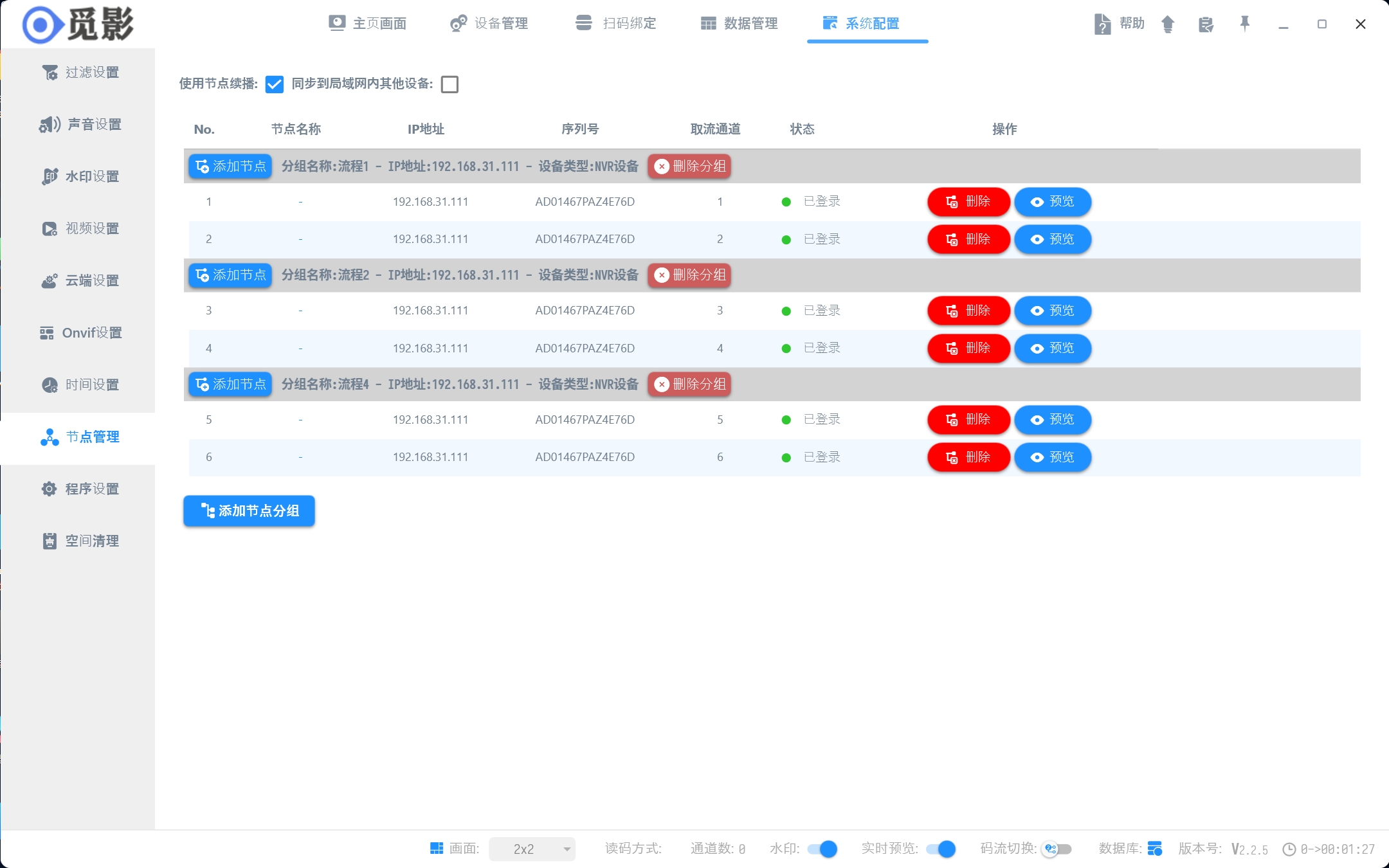This screenshot has height=868, width=1389.
Task: Preview node row 1
Action: coord(1053,202)
